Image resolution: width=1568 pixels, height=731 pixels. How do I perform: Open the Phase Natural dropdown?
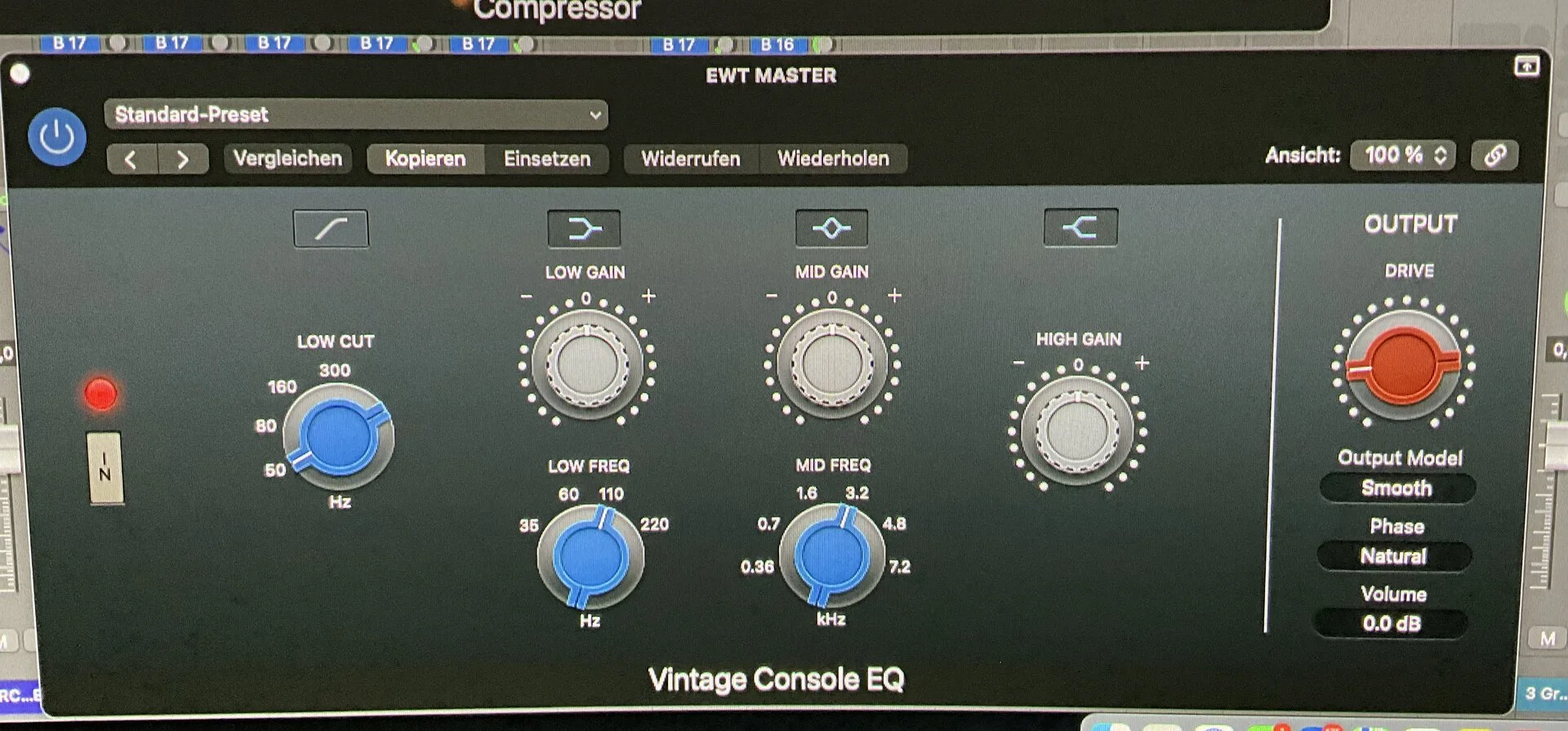(1394, 556)
